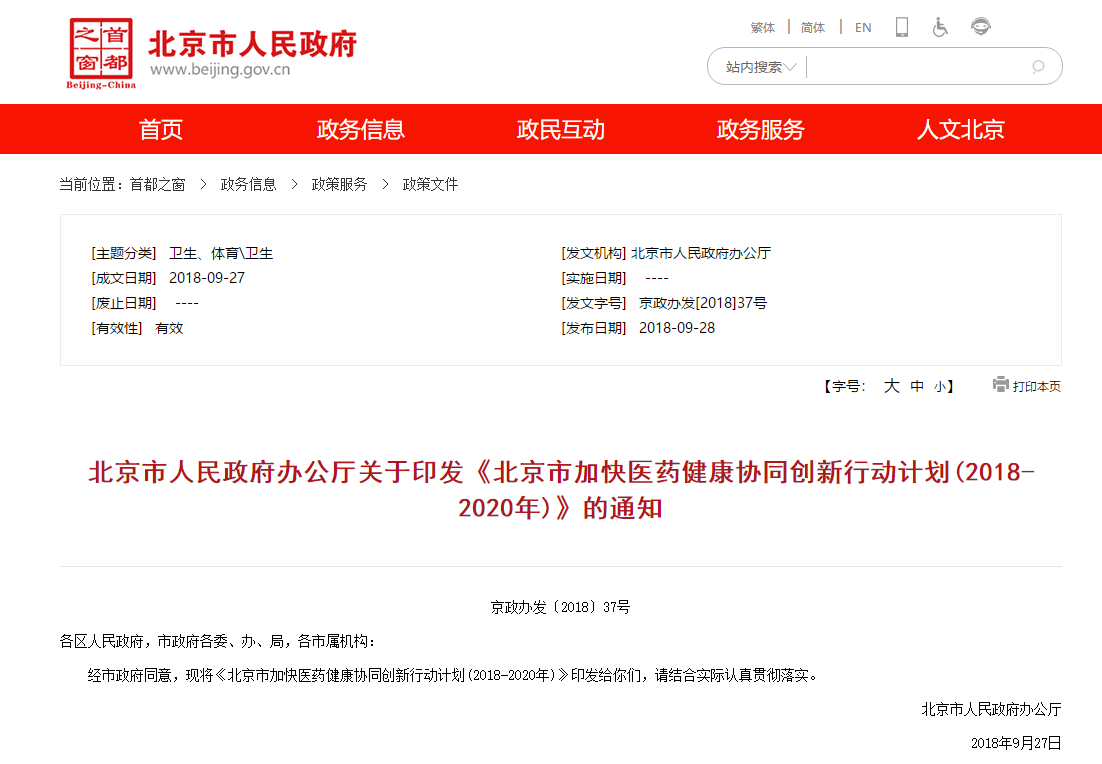The image size is (1102, 764).
Task: Open the 政务信息 navigation tab
Action: point(361,129)
